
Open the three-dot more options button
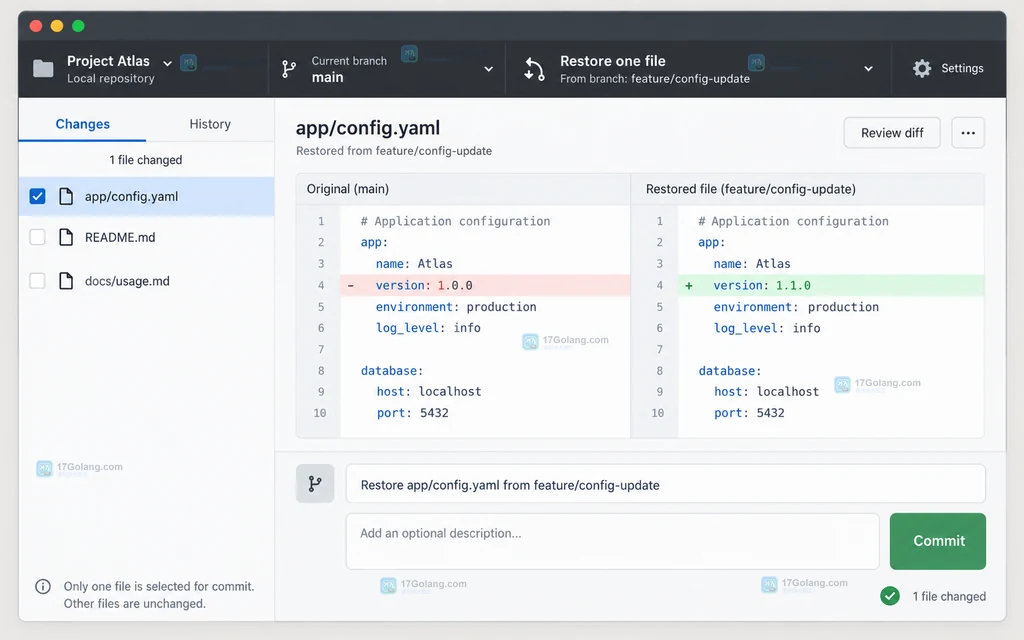[968, 133]
